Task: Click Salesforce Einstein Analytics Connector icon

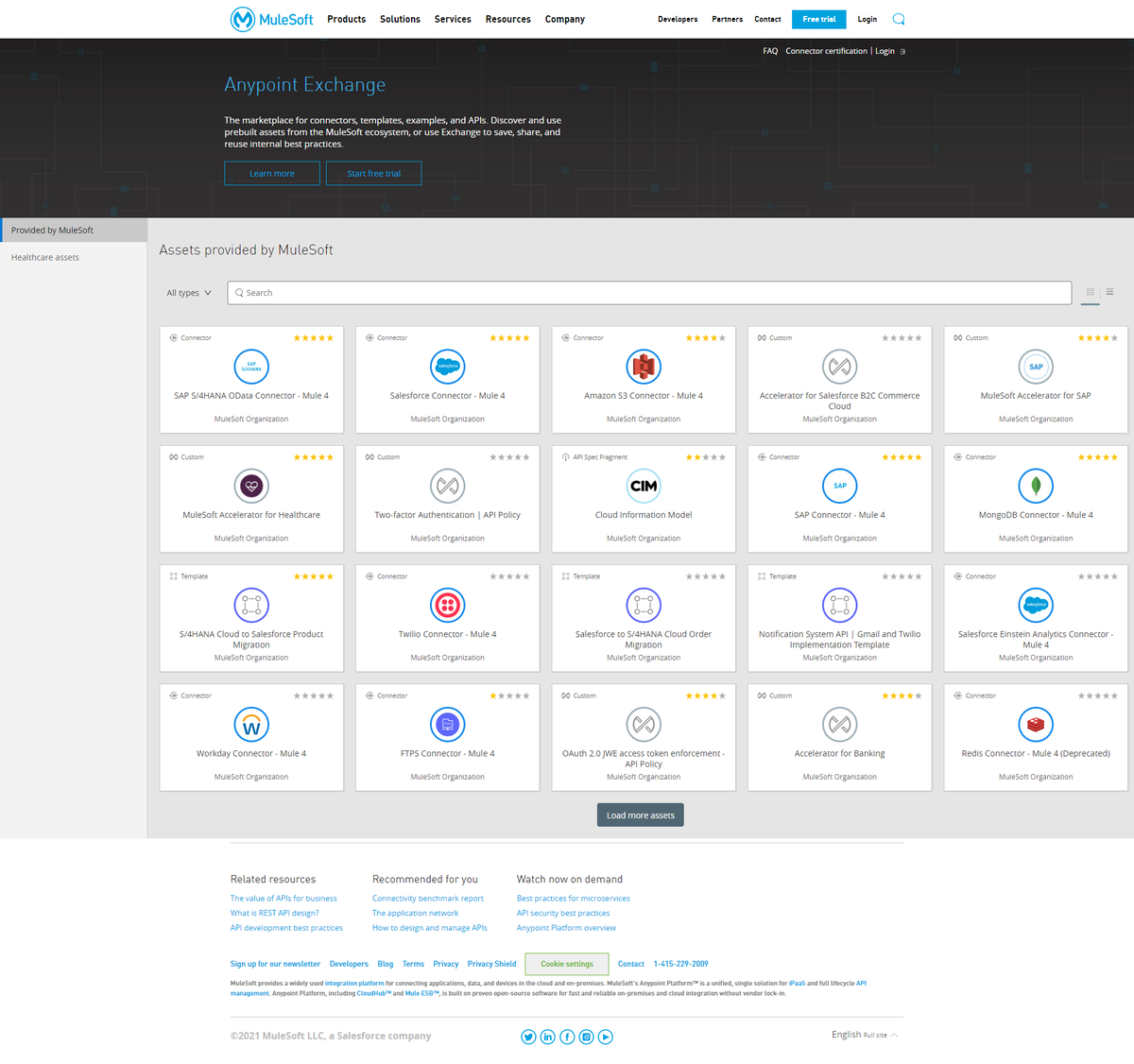Action: point(1036,605)
